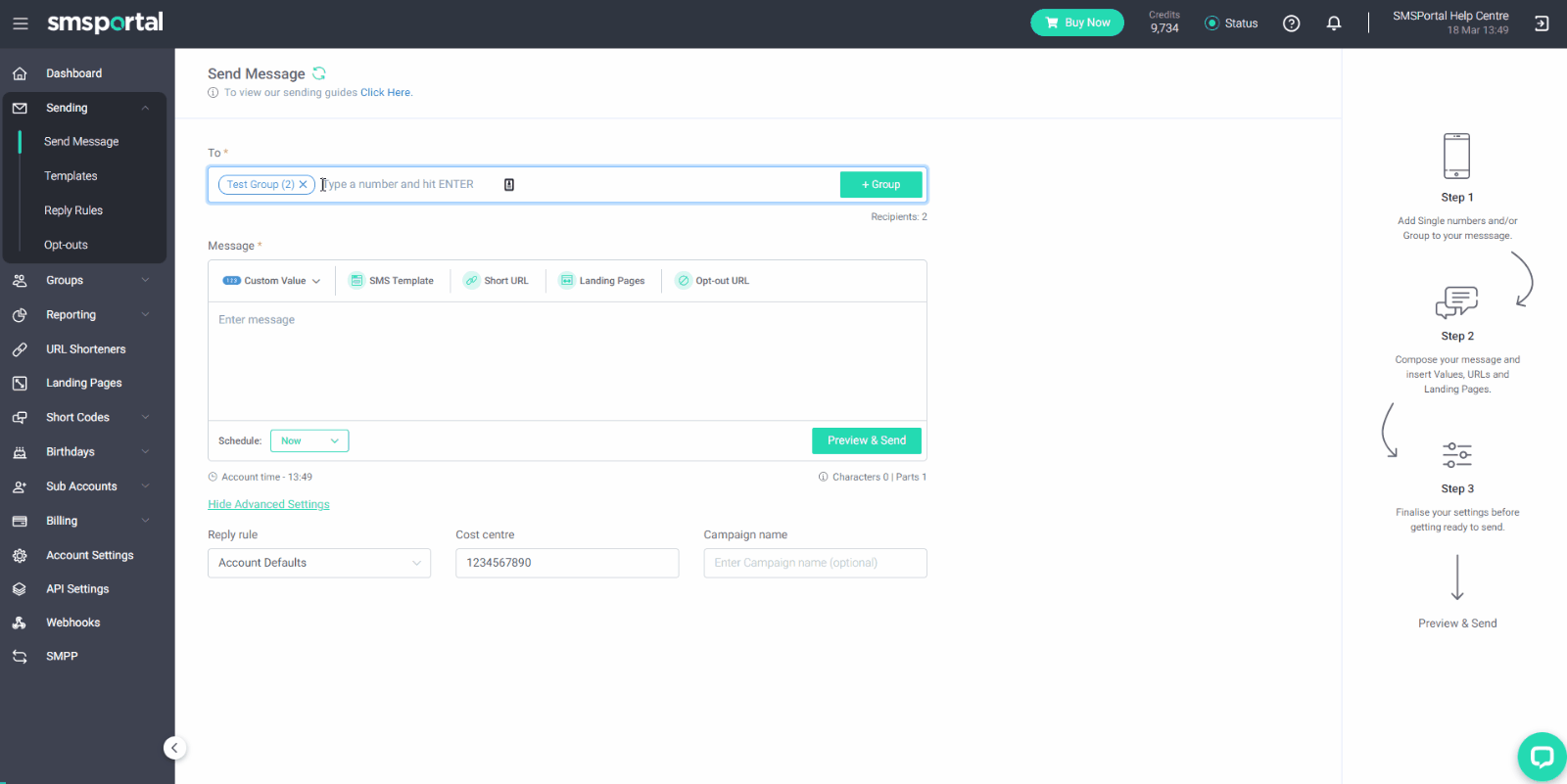Click the info icon beside sending guides
Image resolution: width=1567 pixels, height=784 pixels.
pyautogui.click(x=213, y=93)
